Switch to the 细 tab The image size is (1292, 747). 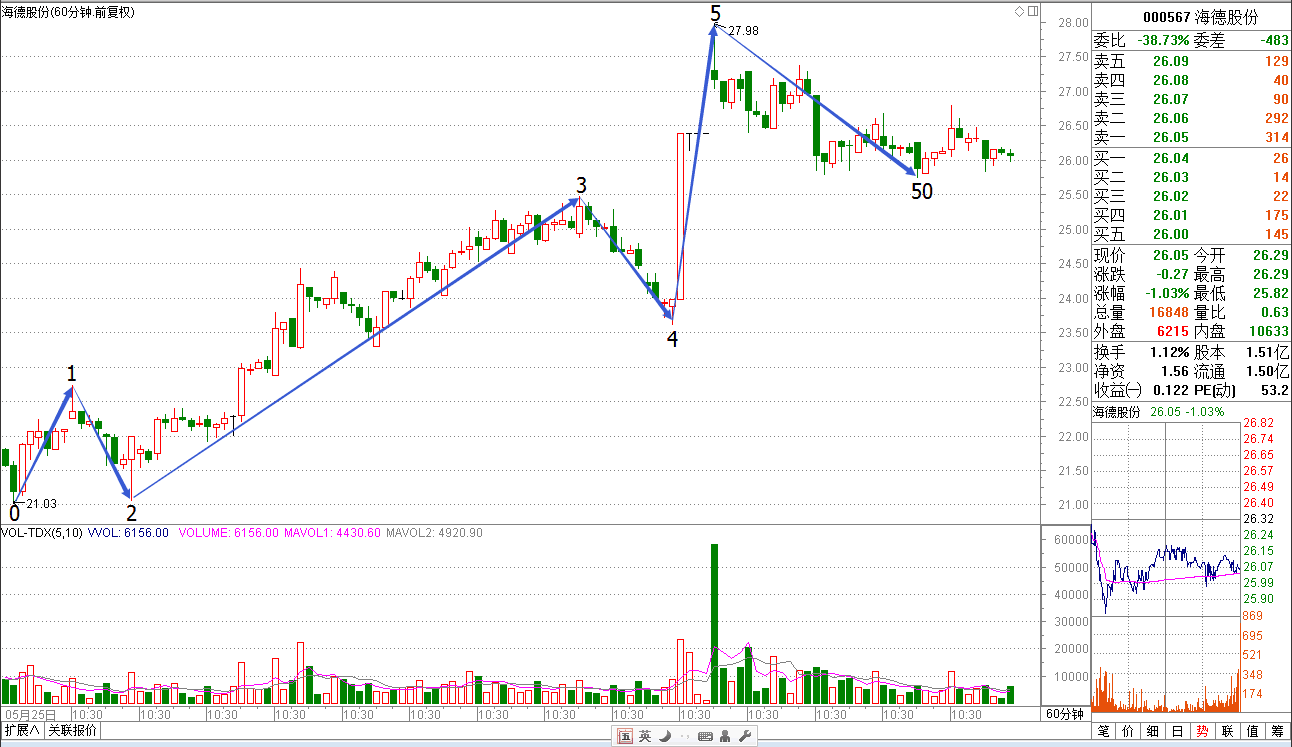click(x=1153, y=731)
